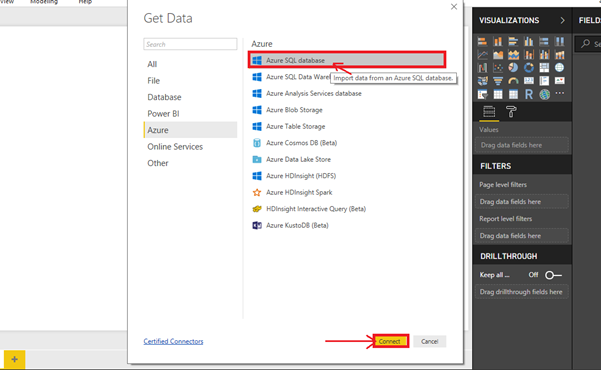
Task: Select the 100% Stacked bar chart visual
Action: 544,41
